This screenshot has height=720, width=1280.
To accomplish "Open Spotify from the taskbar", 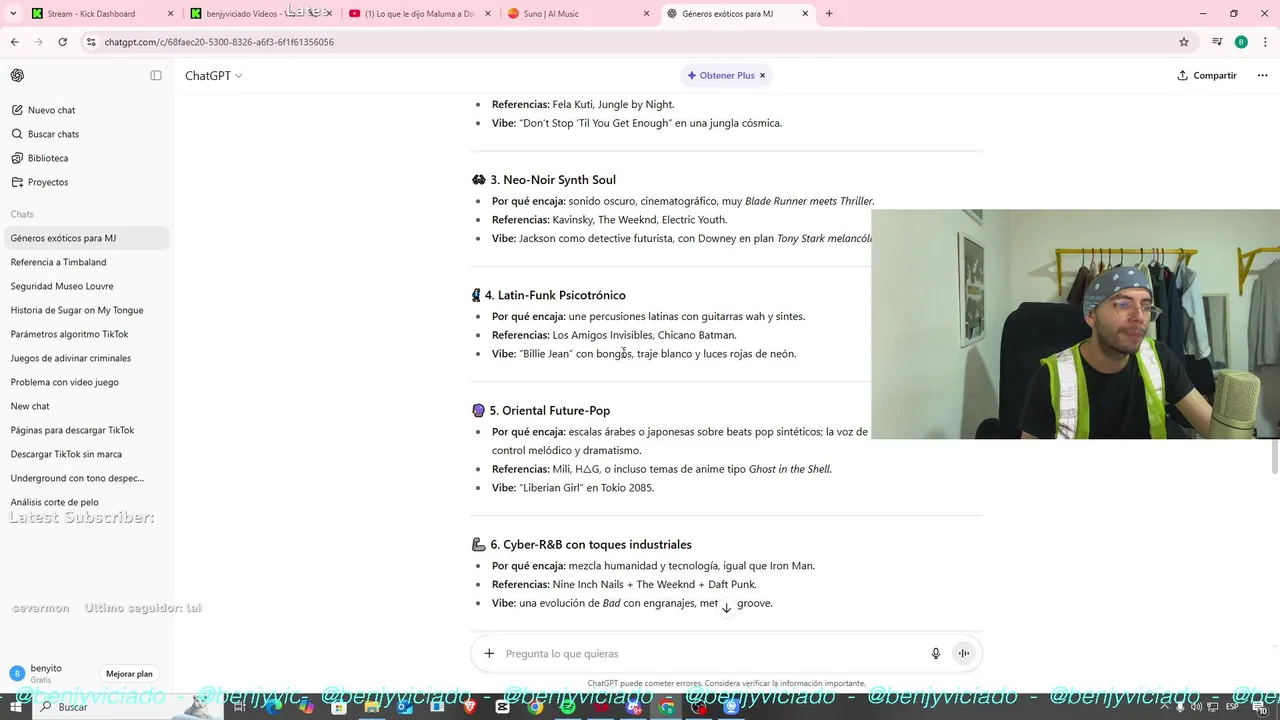I will click(567, 707).
